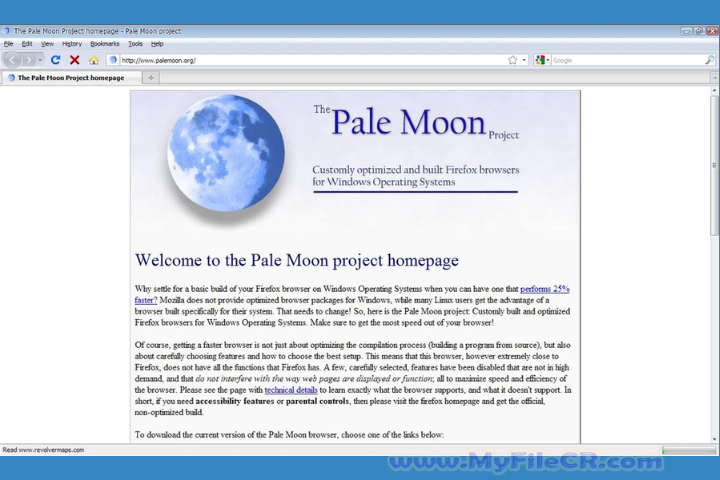Restore down the browser window
Screen dimensions: 720x480
tap(699, 31)
